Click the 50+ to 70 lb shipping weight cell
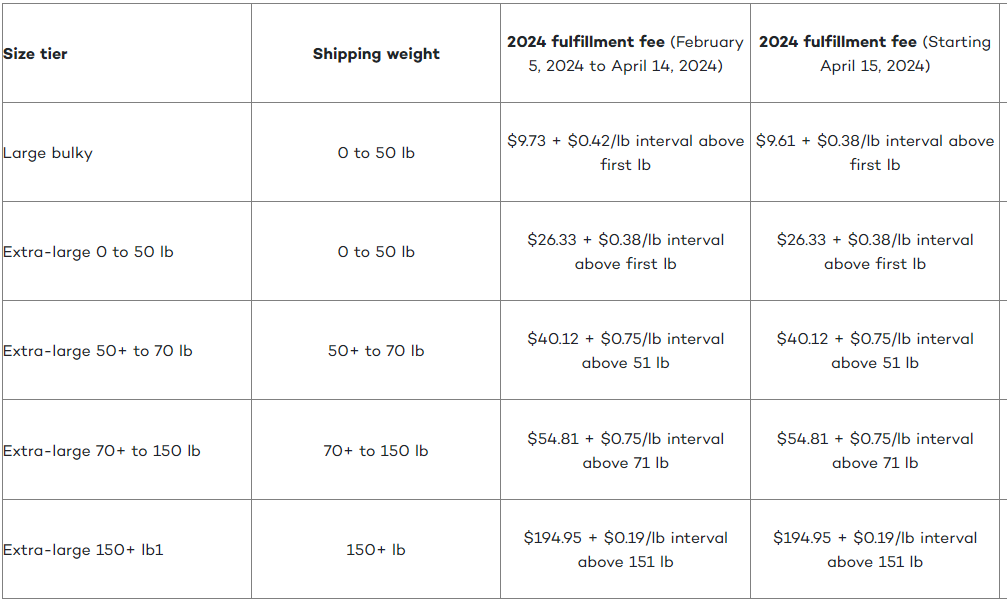This screenshot has height=605, width=1007. pyautogui.click(x=376, y=350)
